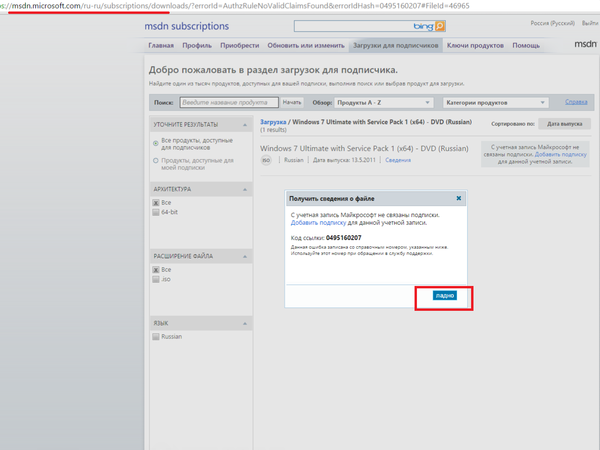Click the Сведения link for Windows 7
This screenshot has height=450, width=600.
pyautogui.click(x=398, y=160)
